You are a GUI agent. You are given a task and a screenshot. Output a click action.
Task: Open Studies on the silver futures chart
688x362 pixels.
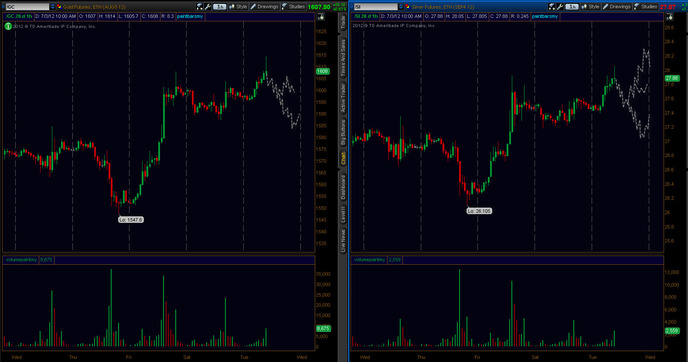tap(645, 7)
